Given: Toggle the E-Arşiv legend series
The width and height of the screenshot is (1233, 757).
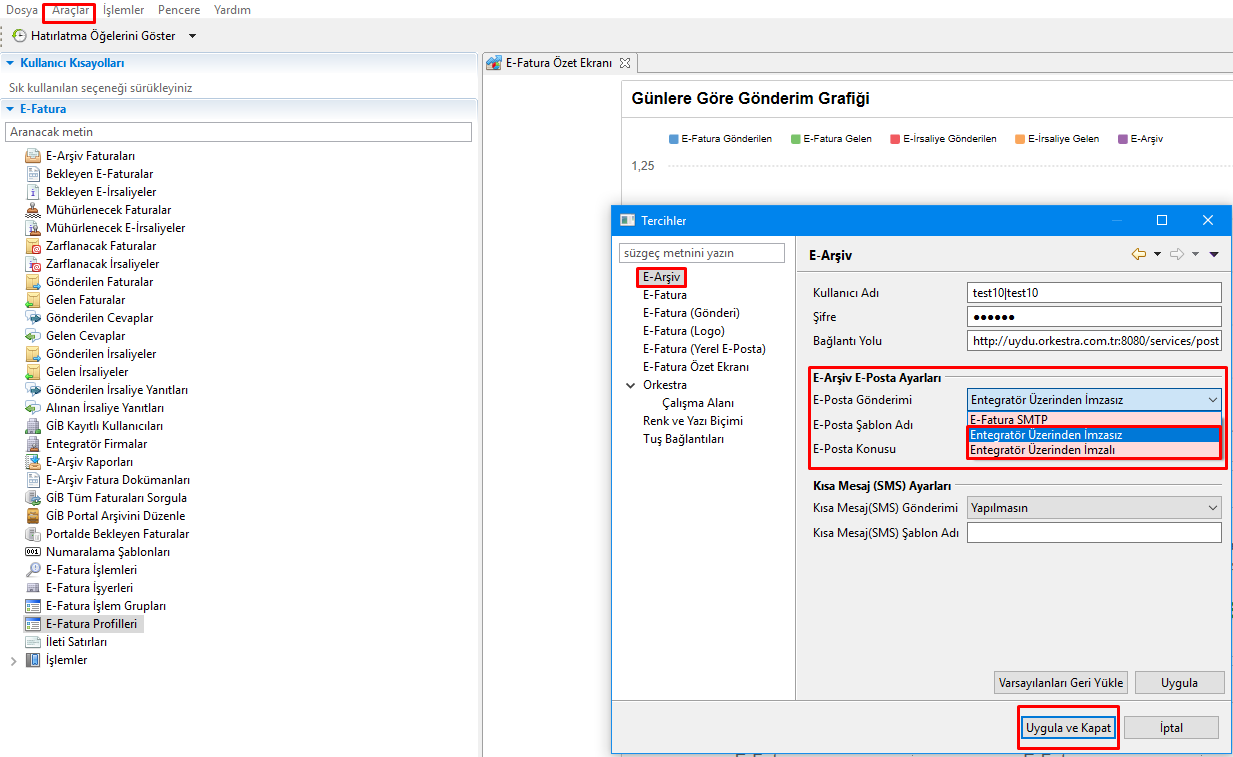Looking at the screenshot, I should [x=1140, y=139].
